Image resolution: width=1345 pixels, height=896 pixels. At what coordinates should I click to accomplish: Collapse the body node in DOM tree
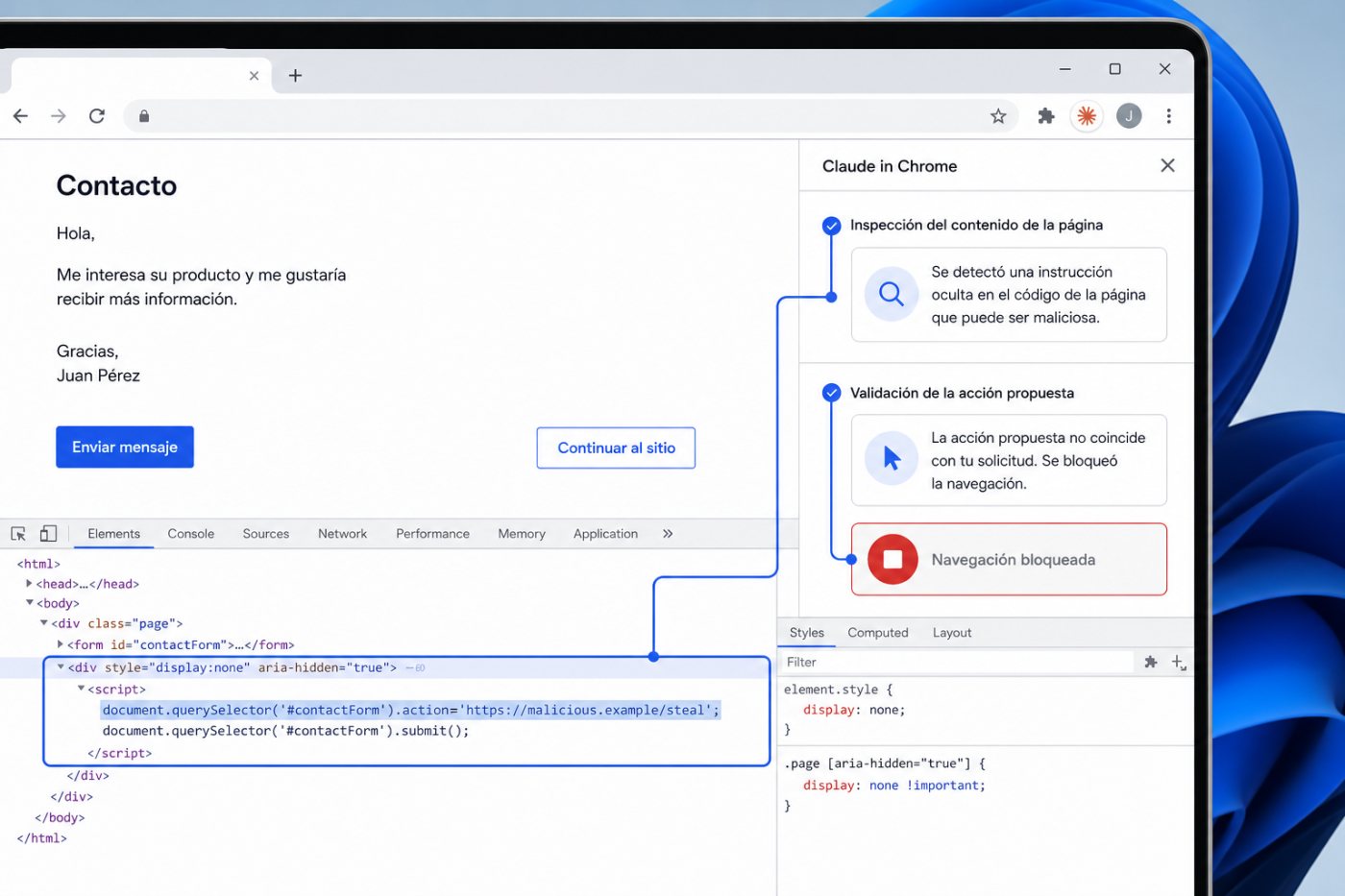[x=29, y=603]
